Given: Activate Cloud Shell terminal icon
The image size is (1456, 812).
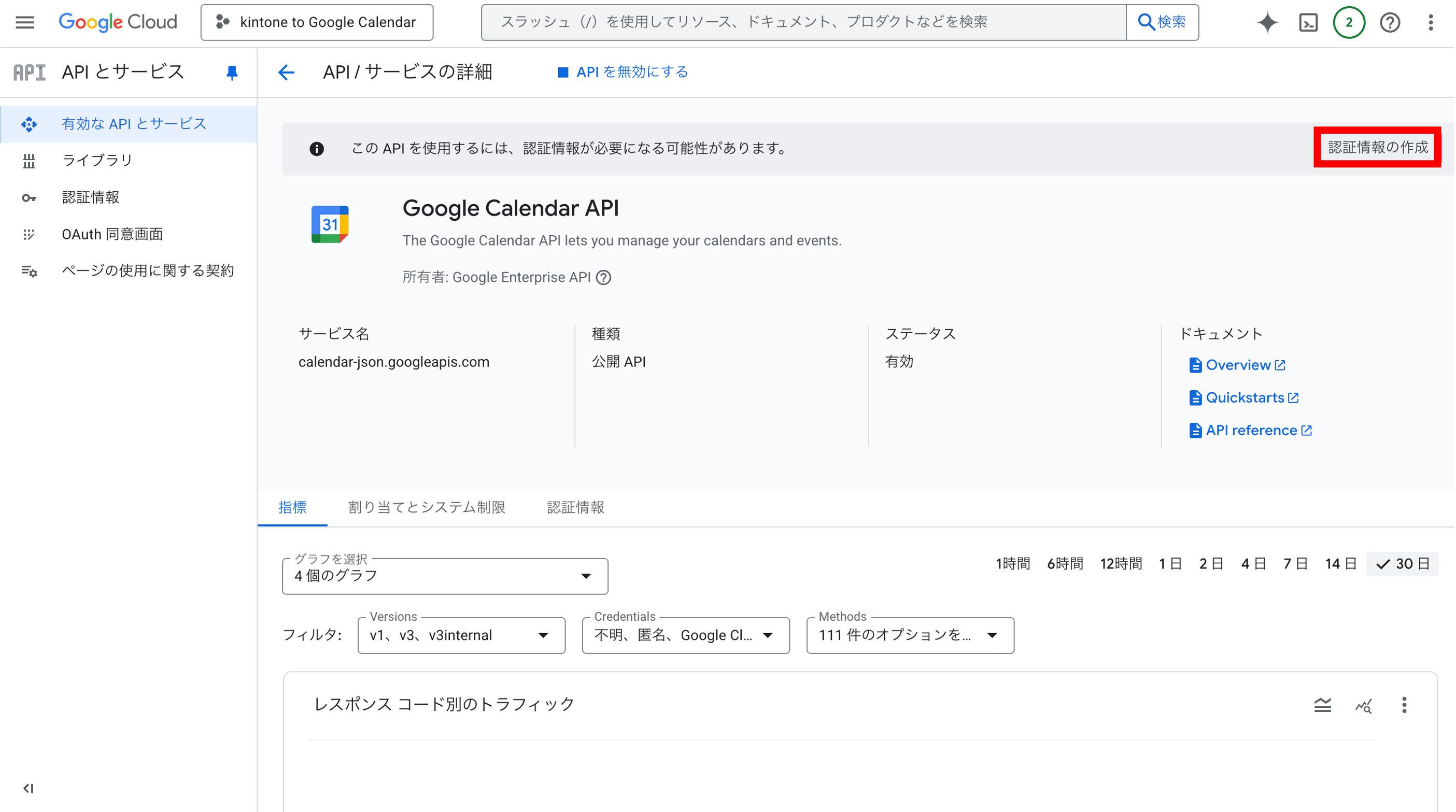Looking at the screenshot, I should pyautogui.click(x=1308, y=23).
